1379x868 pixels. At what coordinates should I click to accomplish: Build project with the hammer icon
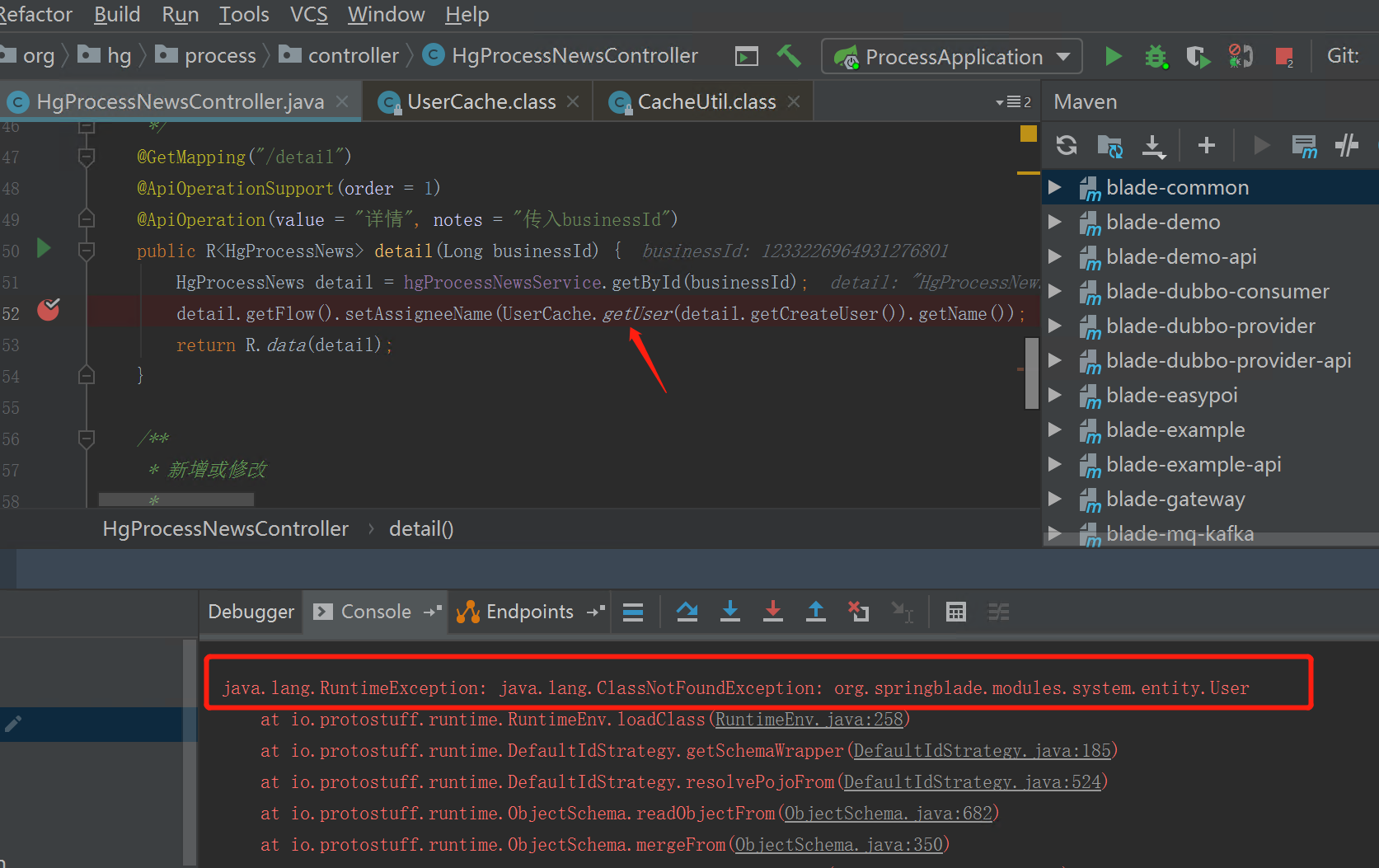tap(789, 56)
